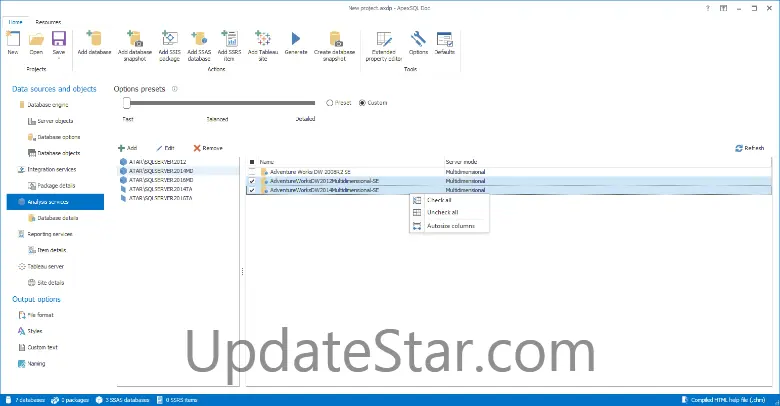
Task: Open Package details in sidebar
Action: [56, 186]
